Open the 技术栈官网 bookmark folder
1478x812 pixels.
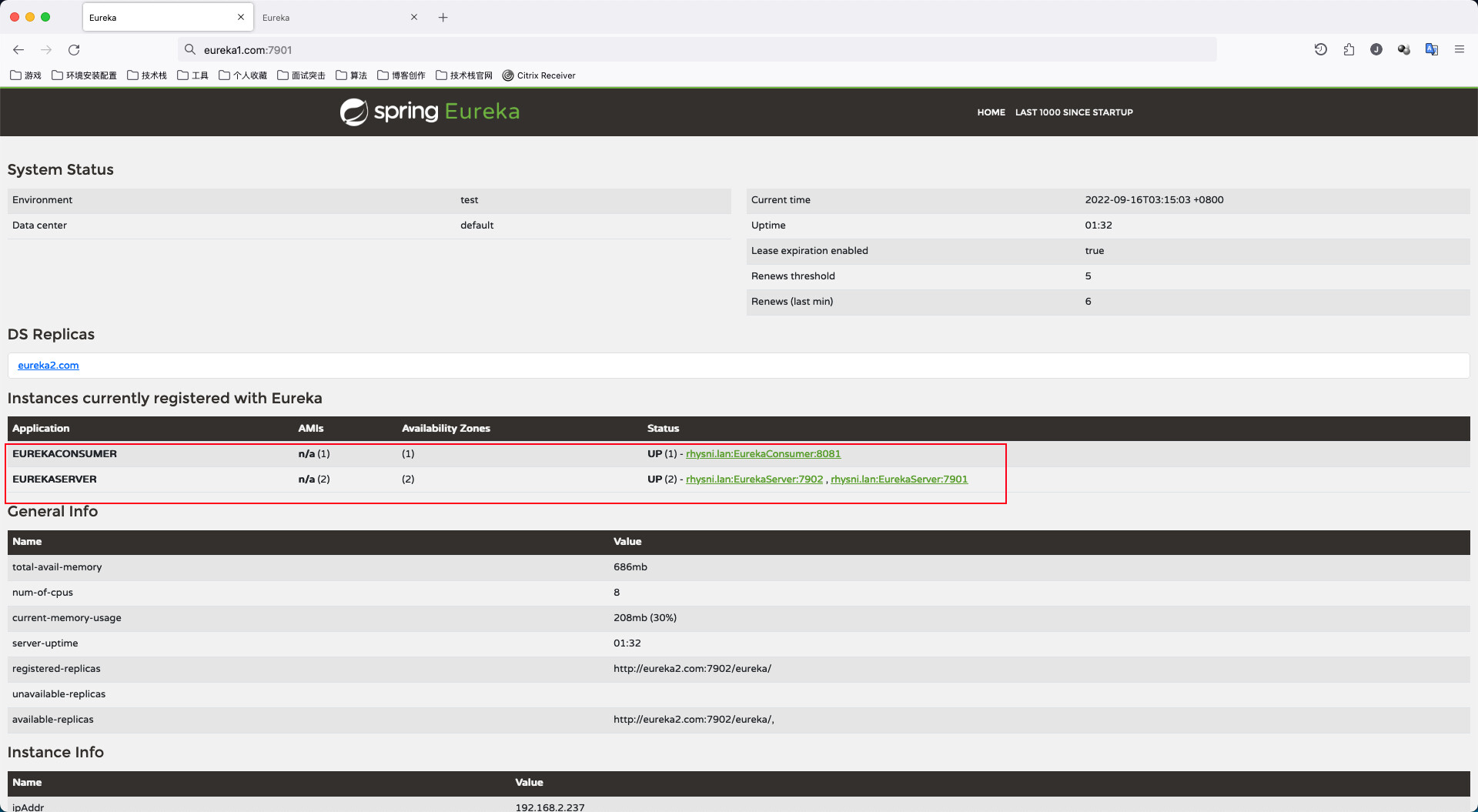coord(464,75)
